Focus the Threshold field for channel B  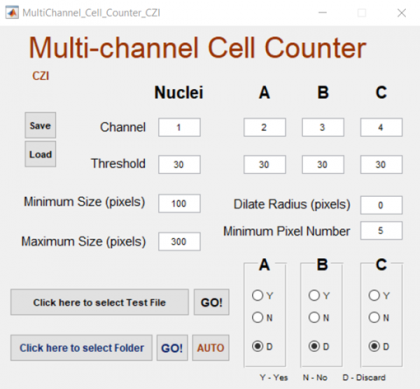pos(323,164)
